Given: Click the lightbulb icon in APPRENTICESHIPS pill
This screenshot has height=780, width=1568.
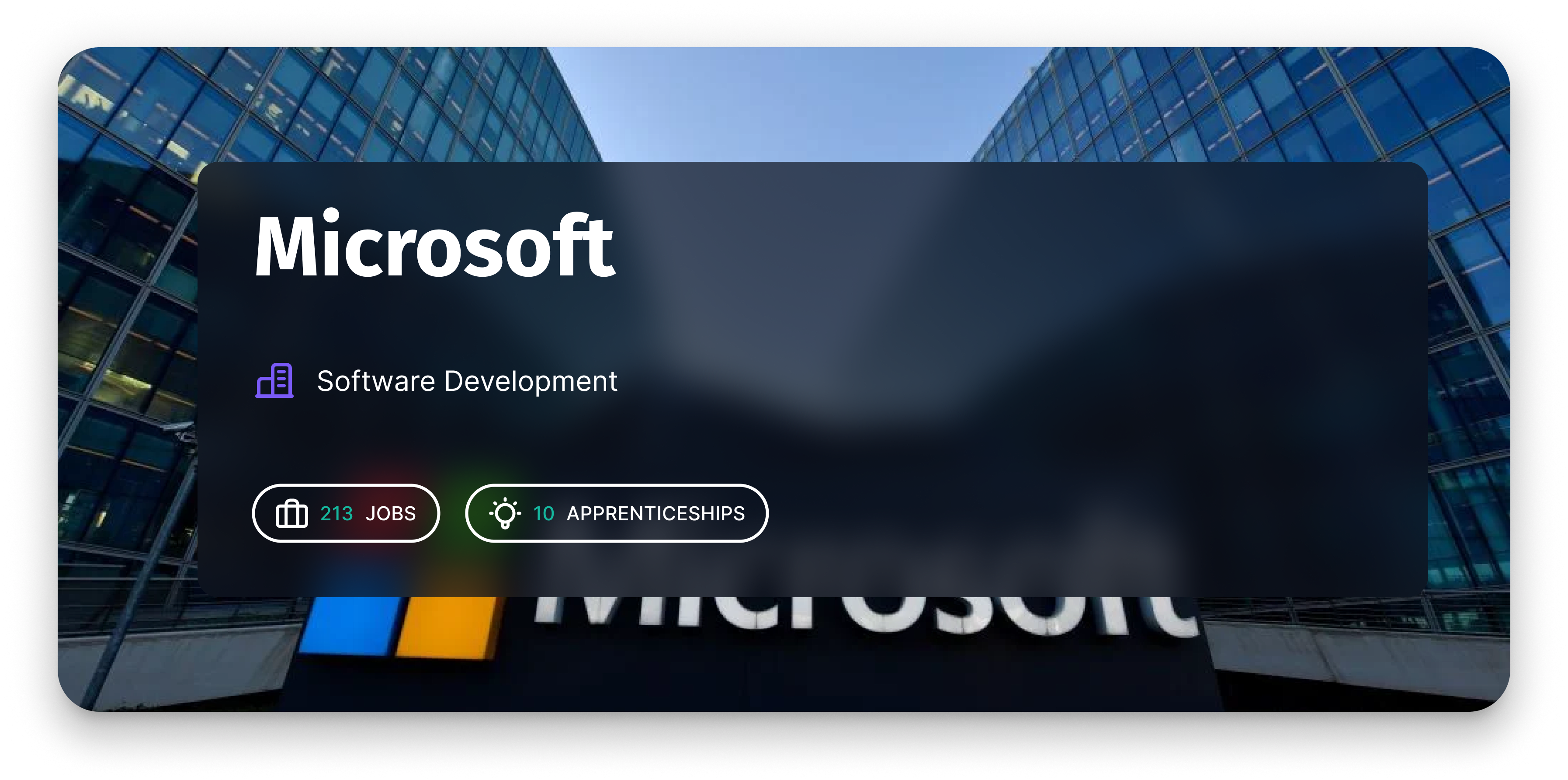Looking at the screenshot, I should 505,513.
